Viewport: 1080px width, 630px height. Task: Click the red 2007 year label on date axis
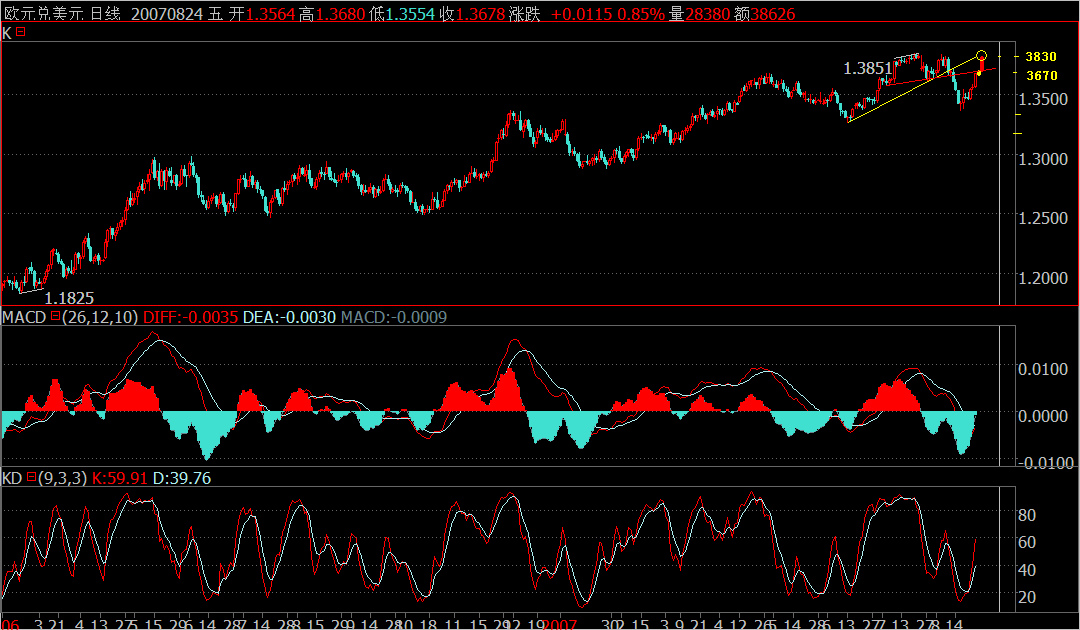coord(559,624)
